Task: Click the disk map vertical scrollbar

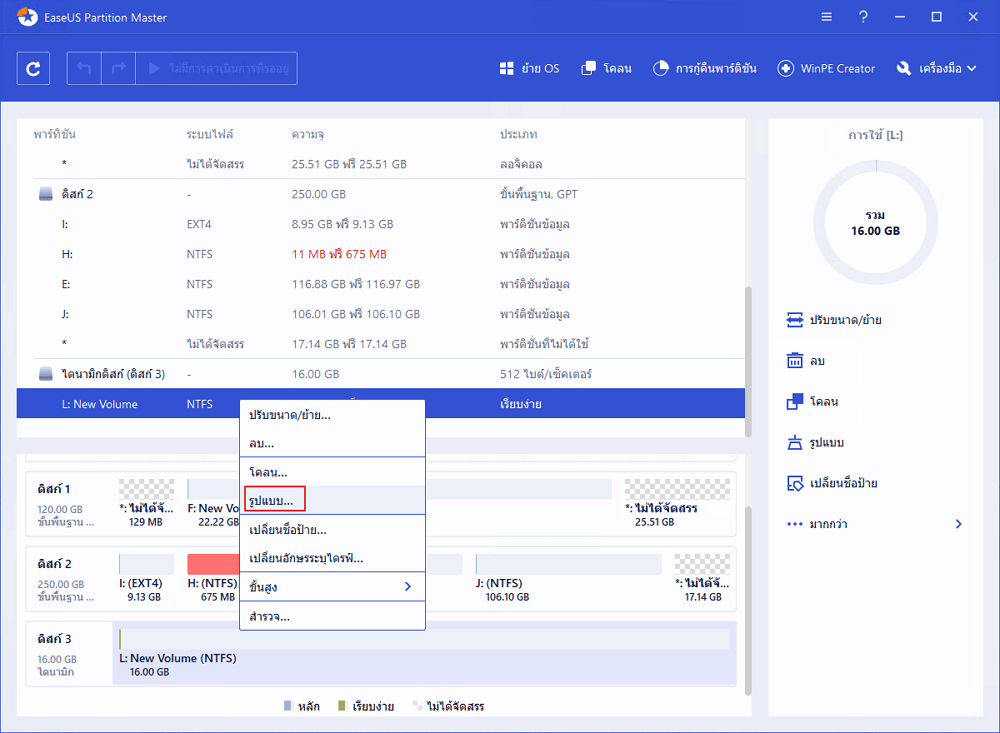Action: [x=748, y=600]
